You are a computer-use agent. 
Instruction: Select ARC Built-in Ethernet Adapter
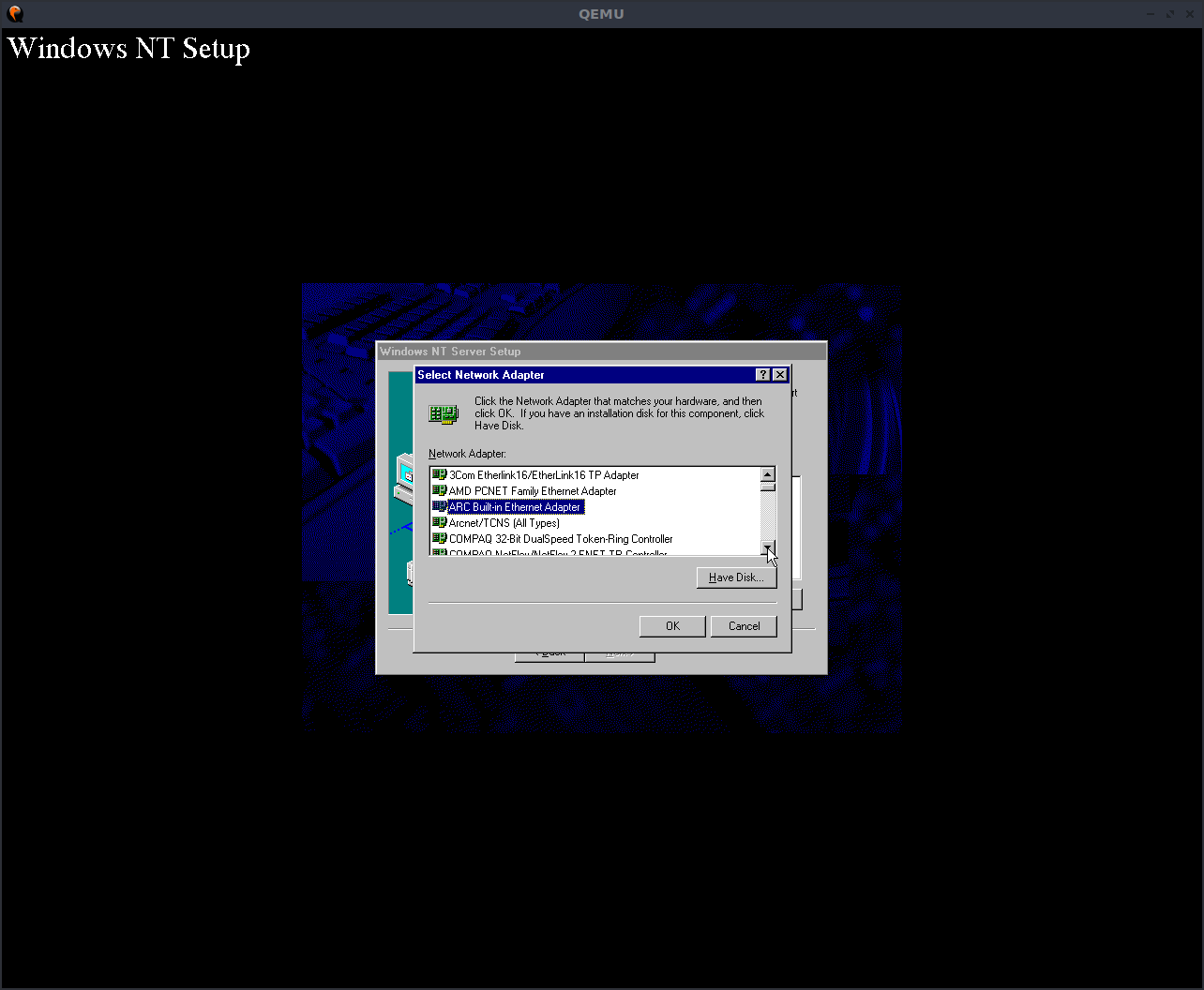click(x=515, y=507)
